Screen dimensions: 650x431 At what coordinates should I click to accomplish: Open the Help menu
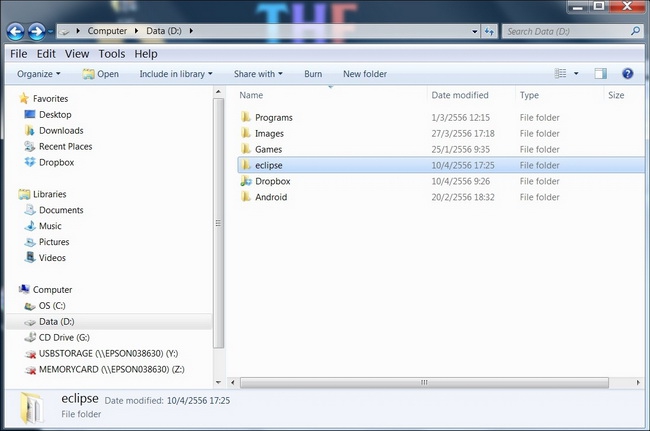(x=146, y=54)
